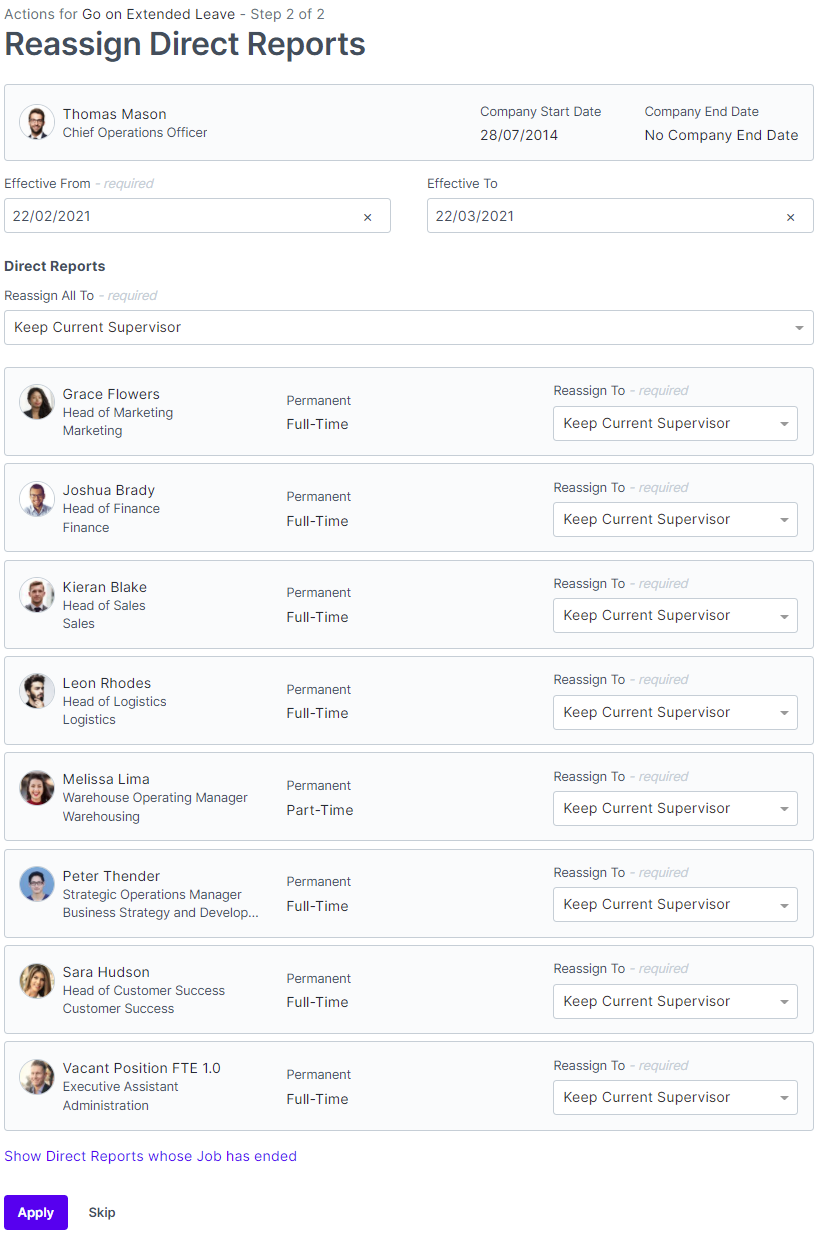
Task: Click the Apply button
Action: click(35, 1212)
